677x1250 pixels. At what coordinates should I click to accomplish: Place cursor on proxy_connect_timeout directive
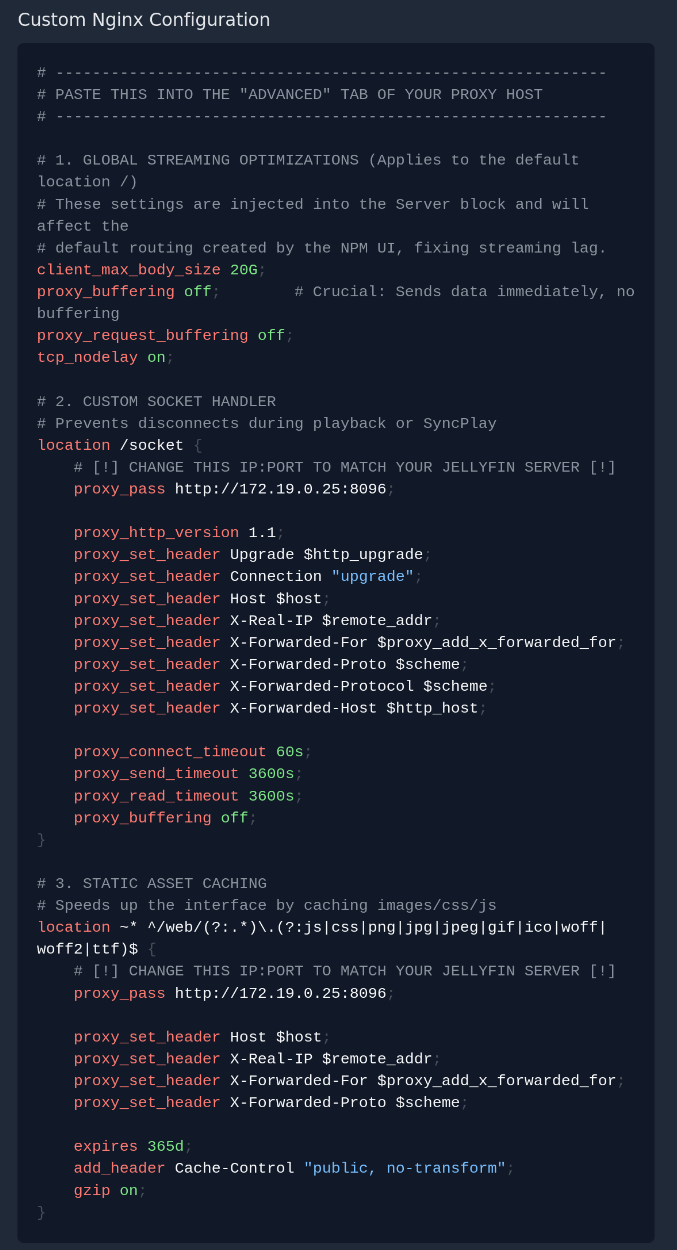(x=170, y=752)
